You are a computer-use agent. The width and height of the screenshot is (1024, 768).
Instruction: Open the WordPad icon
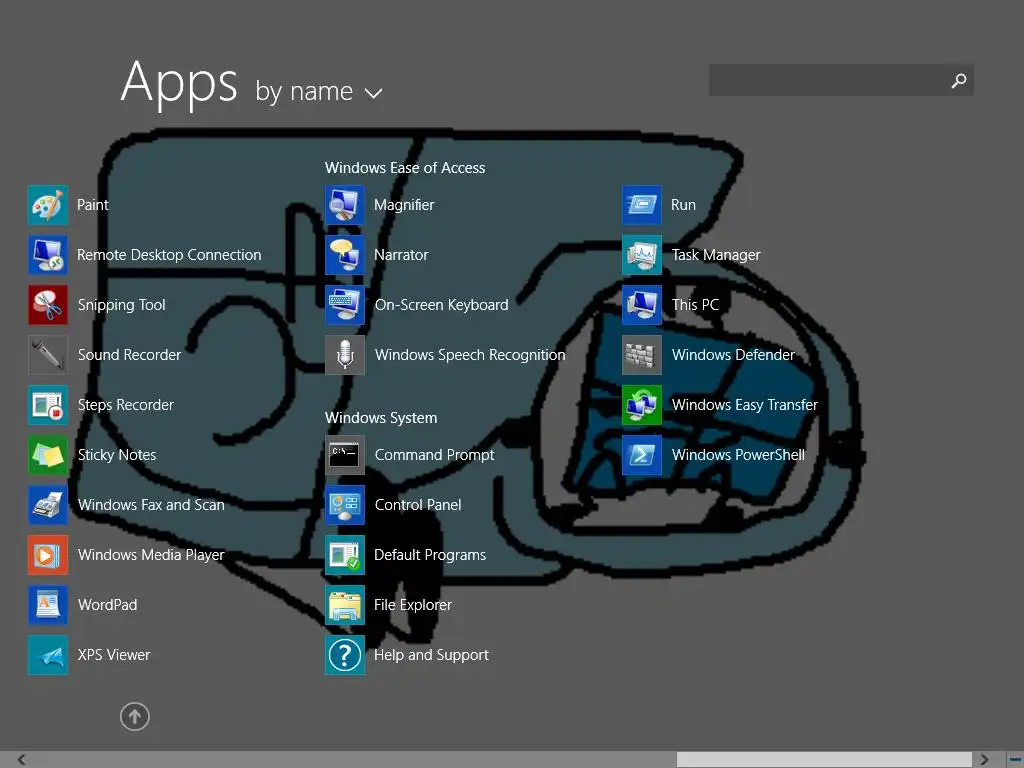coord(48,605)
